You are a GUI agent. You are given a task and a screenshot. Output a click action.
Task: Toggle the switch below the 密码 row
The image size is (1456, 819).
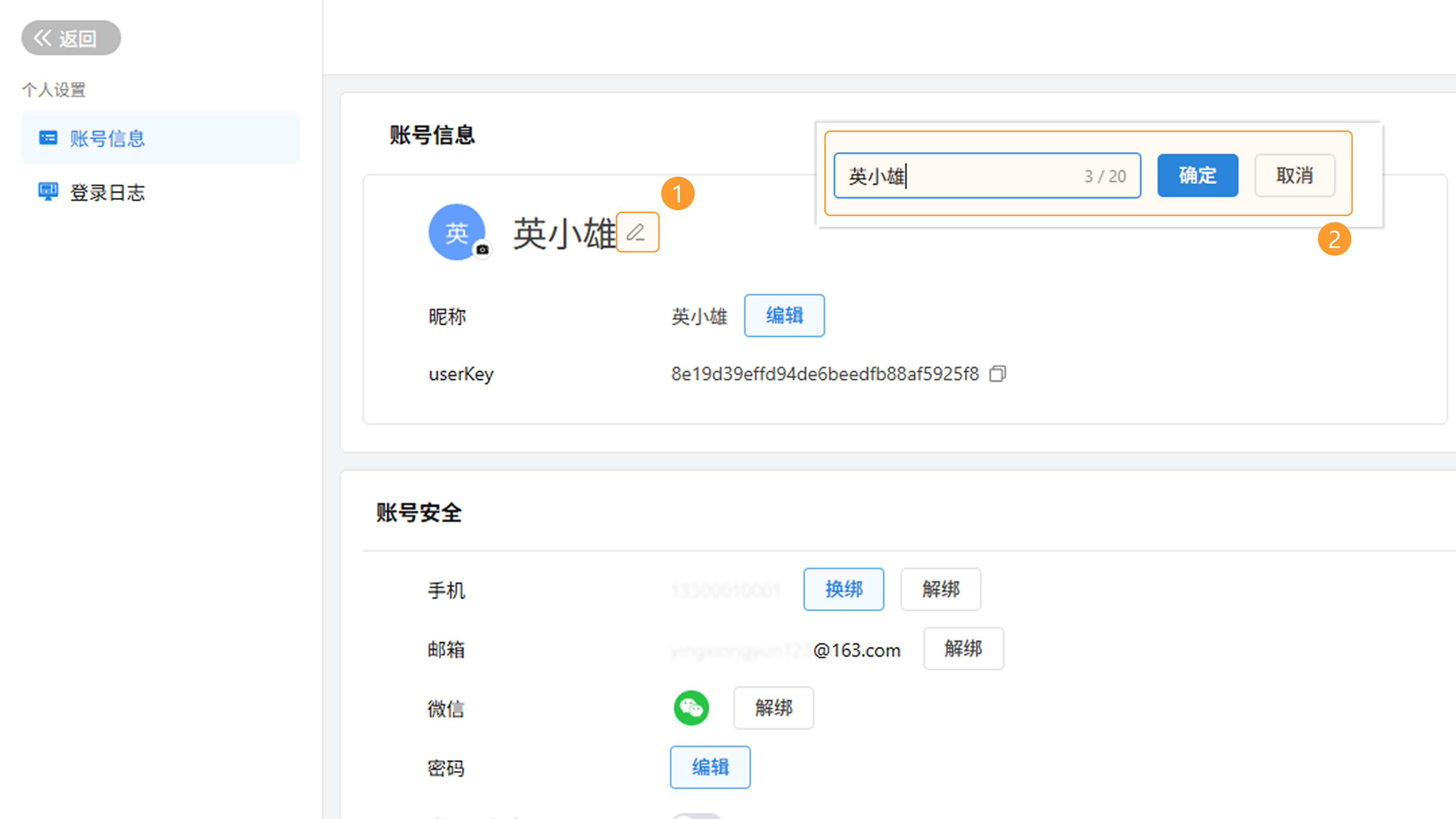[x=697, y=816]
